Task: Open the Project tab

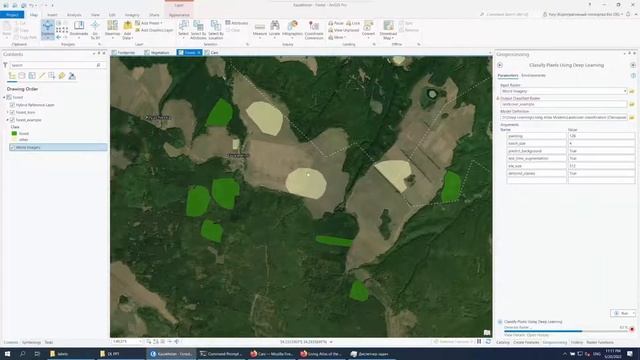Action: click(12, 15)
